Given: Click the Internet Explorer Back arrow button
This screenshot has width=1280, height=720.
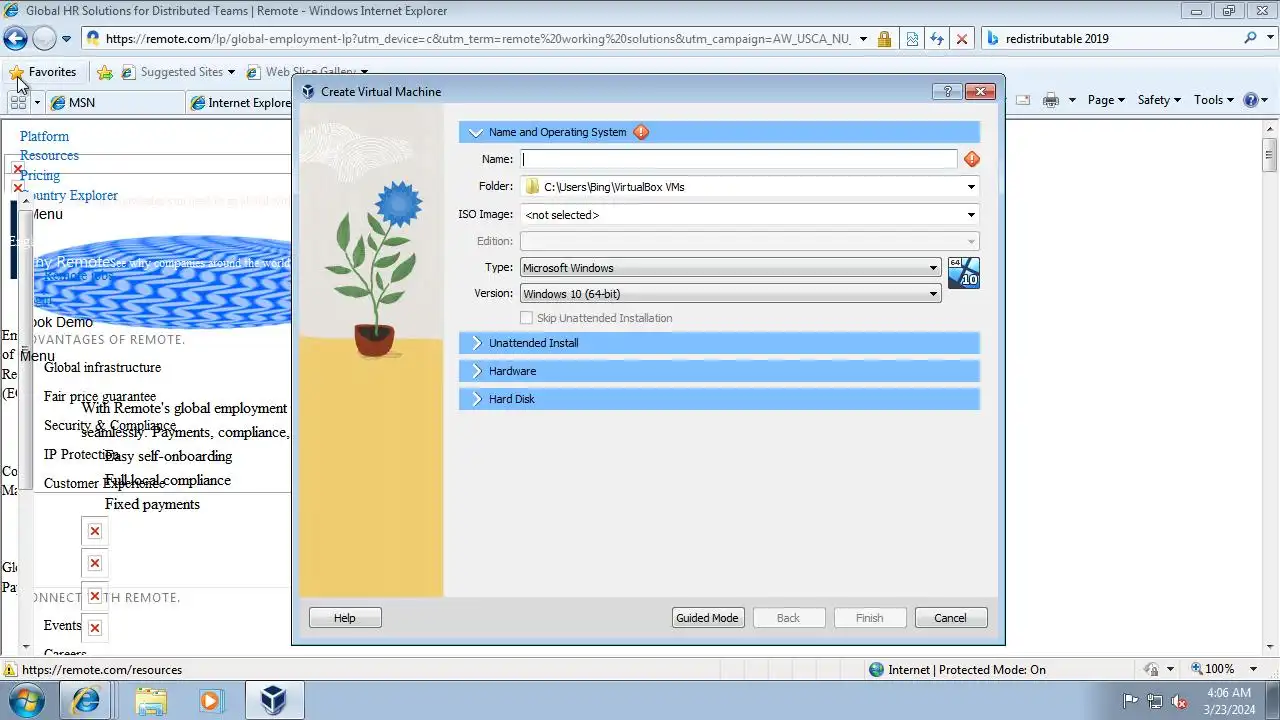Looking at the screenshot, I should click(x=15, y=39).
